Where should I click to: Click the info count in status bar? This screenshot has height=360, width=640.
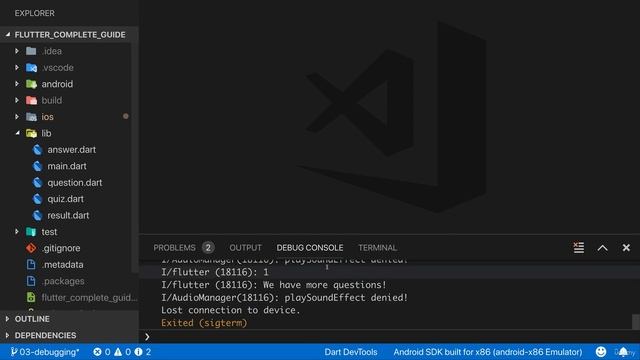click(x=143, y=352)
